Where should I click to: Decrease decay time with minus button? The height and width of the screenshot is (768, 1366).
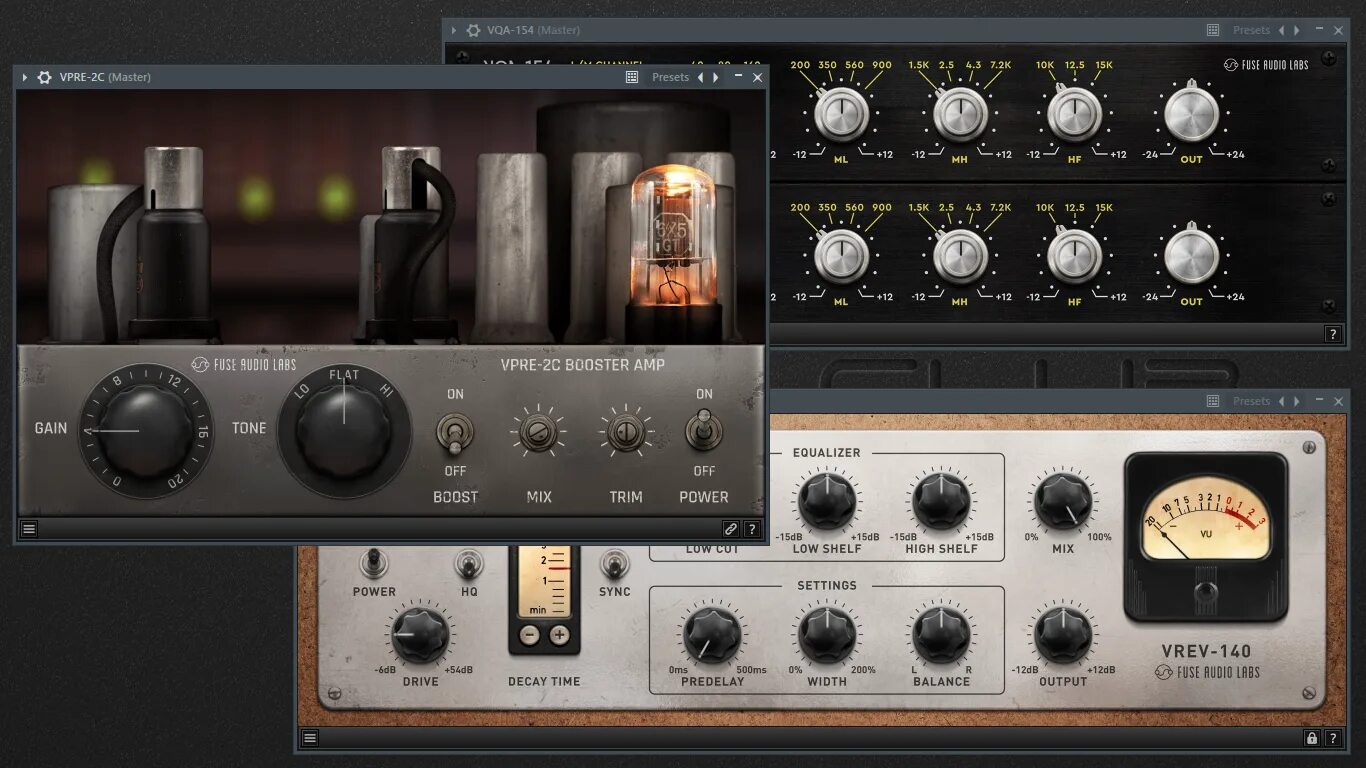[x=530, y=635]
